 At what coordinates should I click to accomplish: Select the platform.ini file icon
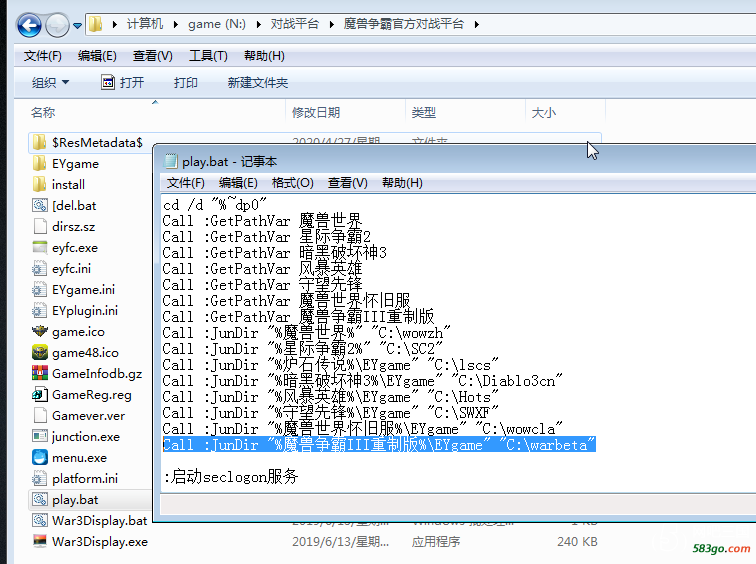pos(40,479)
